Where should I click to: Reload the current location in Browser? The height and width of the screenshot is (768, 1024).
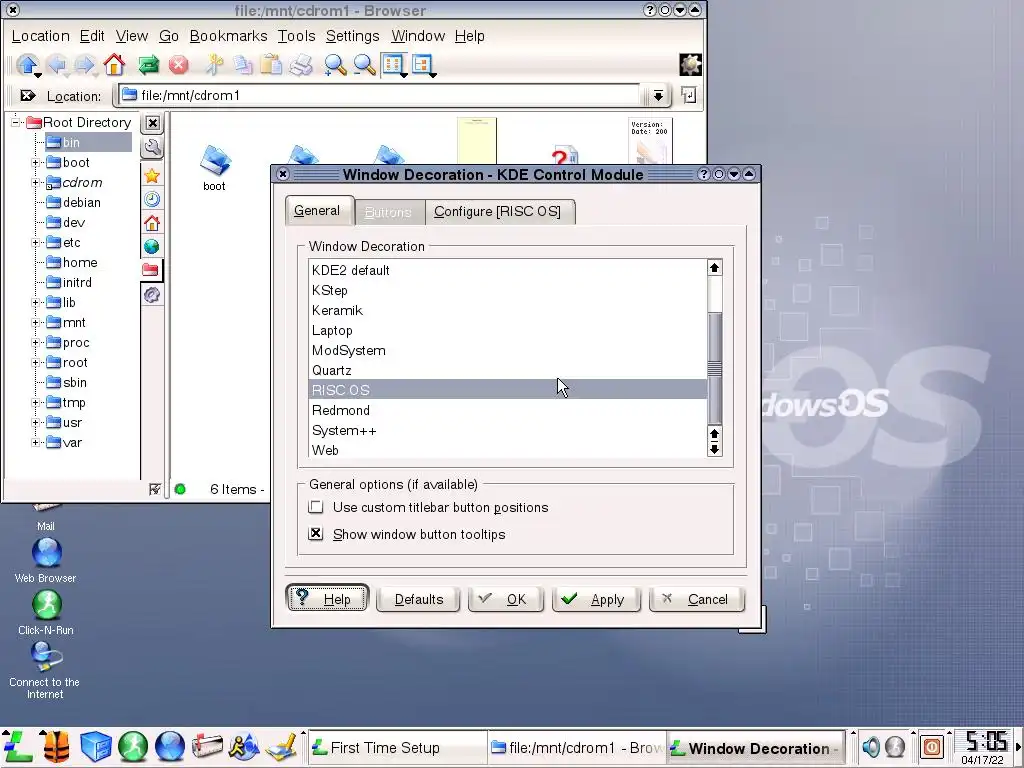pos(149,65)
